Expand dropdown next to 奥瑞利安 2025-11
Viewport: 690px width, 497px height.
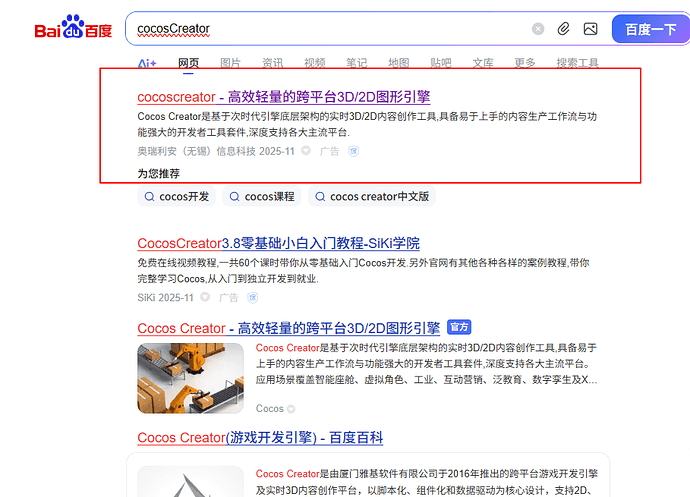tap(306, 151)
